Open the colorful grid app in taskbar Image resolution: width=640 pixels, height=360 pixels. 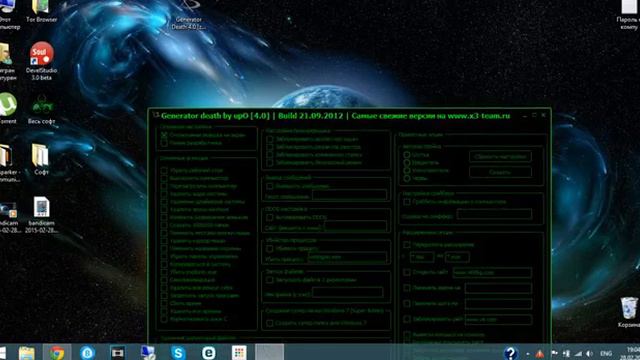coord(239,353)
